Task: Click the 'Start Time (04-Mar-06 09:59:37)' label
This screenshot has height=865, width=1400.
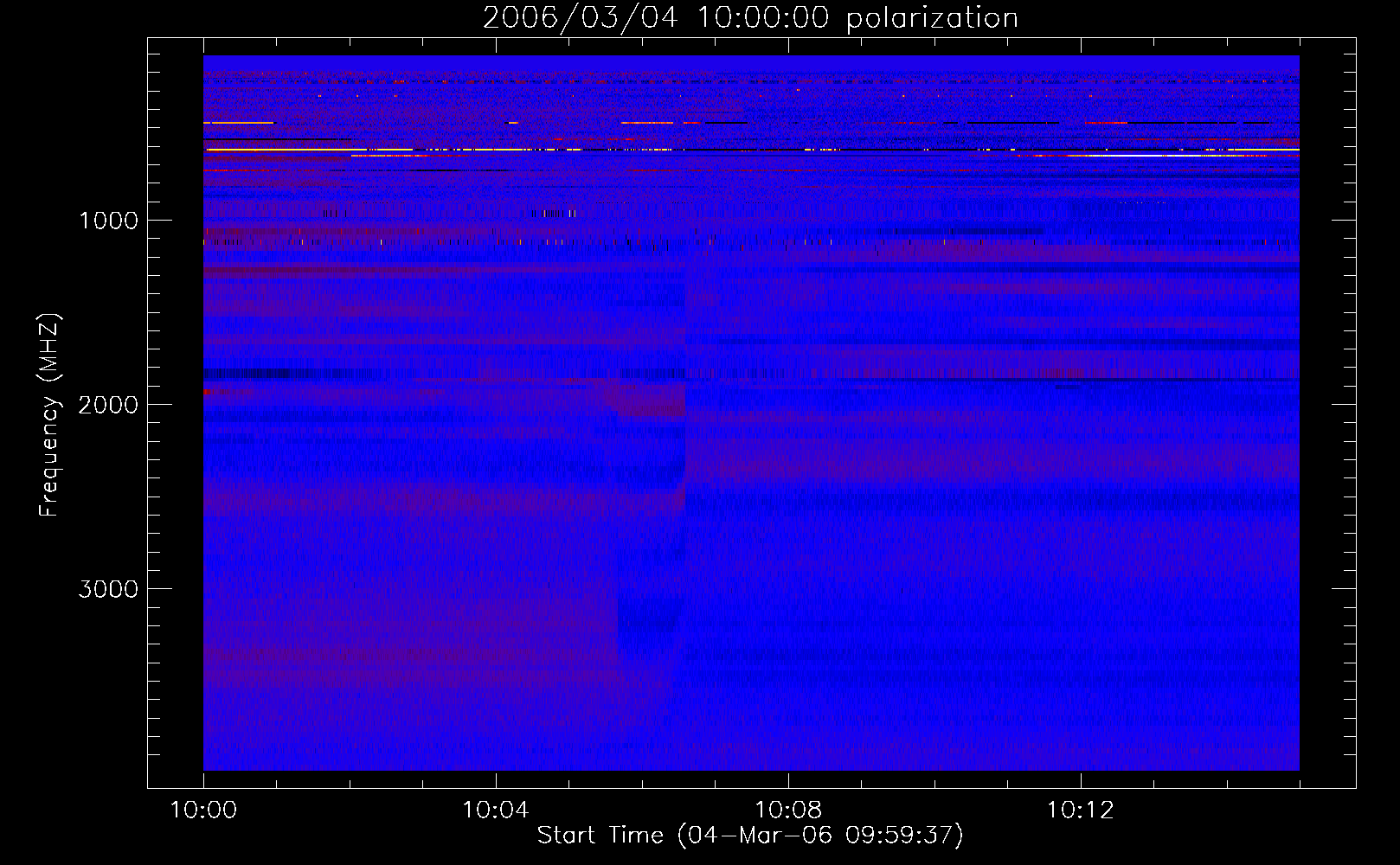Action: click(750, 836)
